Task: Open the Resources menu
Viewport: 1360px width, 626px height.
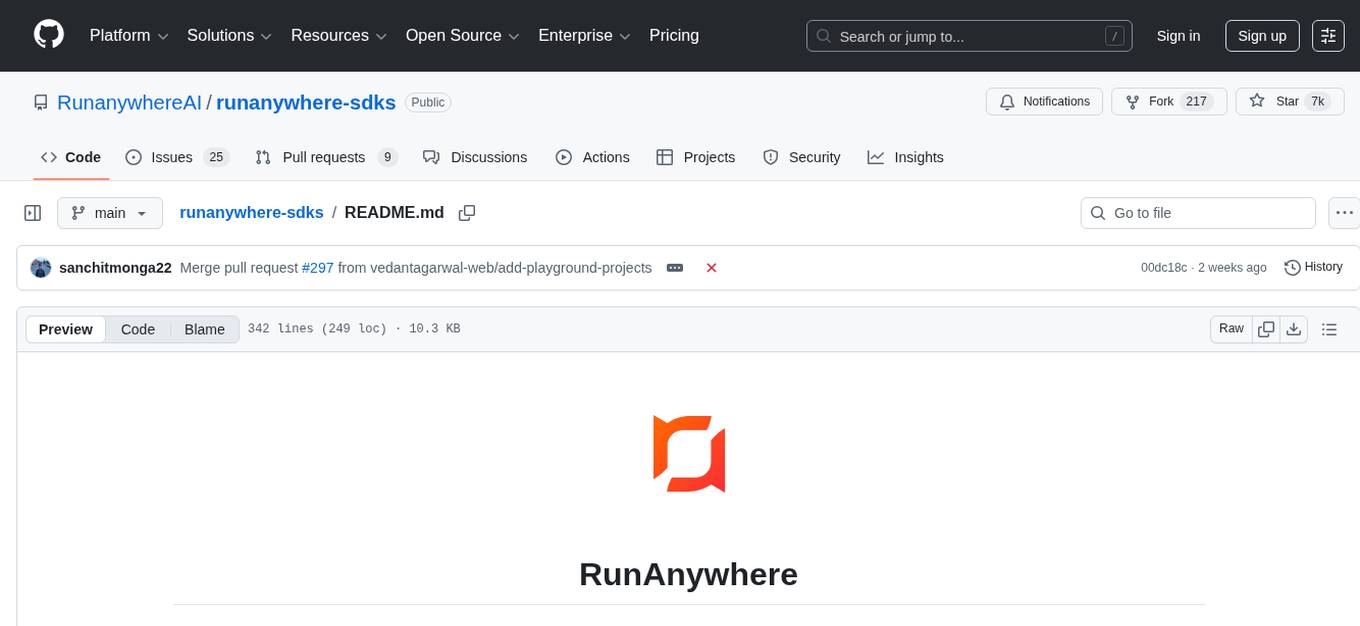Action: coord(338,35)
